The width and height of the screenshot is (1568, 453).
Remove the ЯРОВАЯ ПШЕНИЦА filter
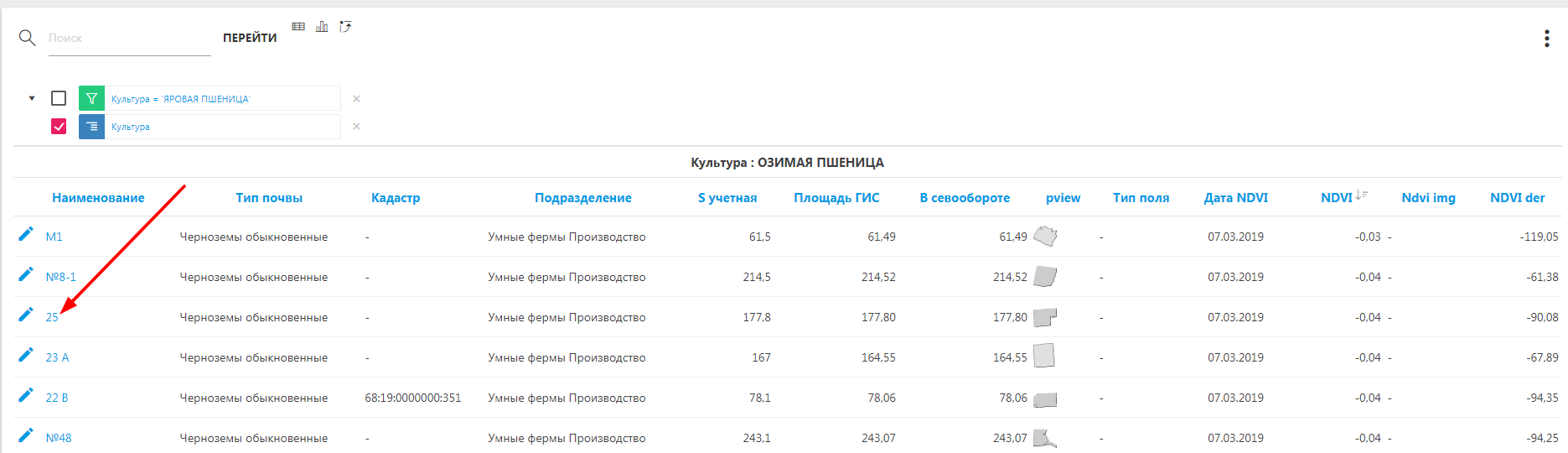tap(356, 99)
